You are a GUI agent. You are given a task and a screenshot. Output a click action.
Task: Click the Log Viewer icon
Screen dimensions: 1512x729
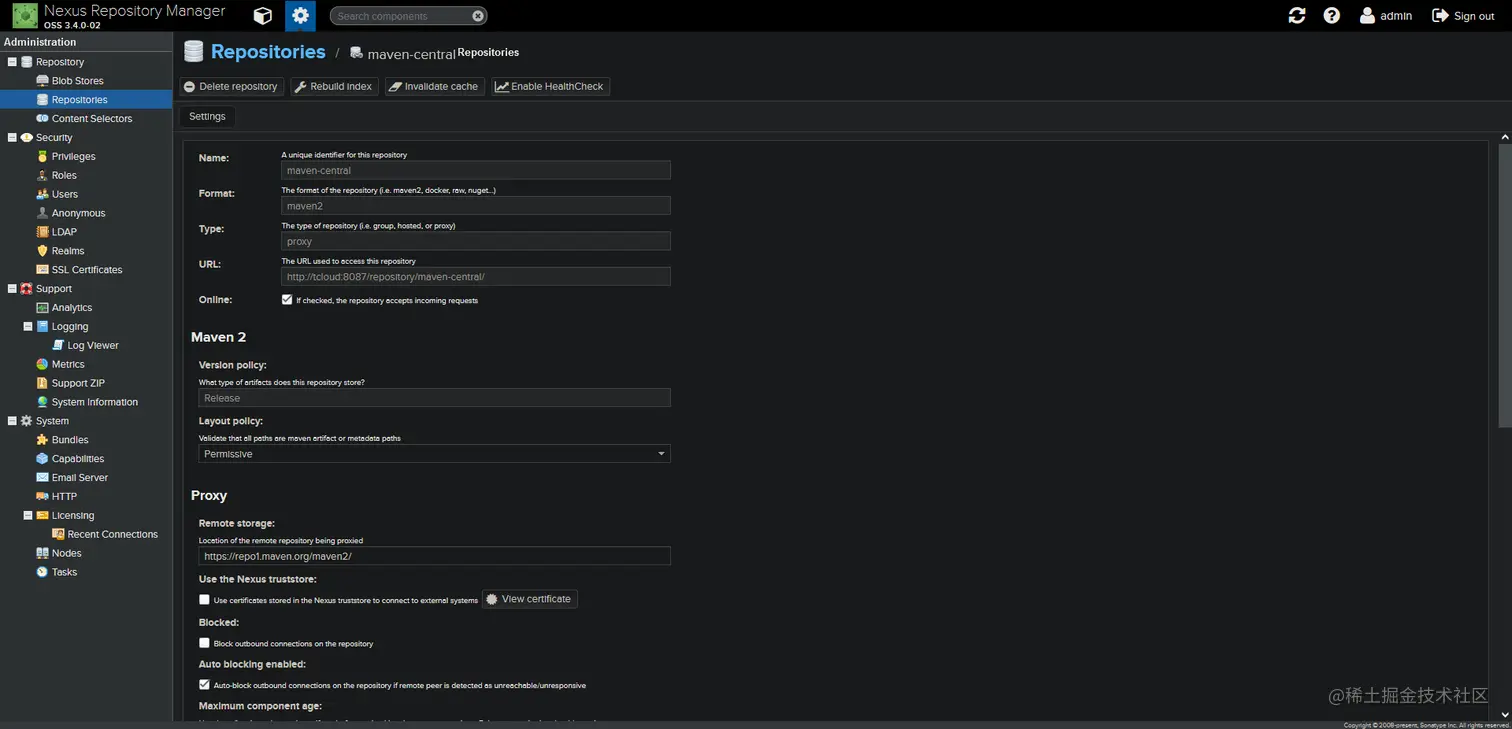coord(58,346)
